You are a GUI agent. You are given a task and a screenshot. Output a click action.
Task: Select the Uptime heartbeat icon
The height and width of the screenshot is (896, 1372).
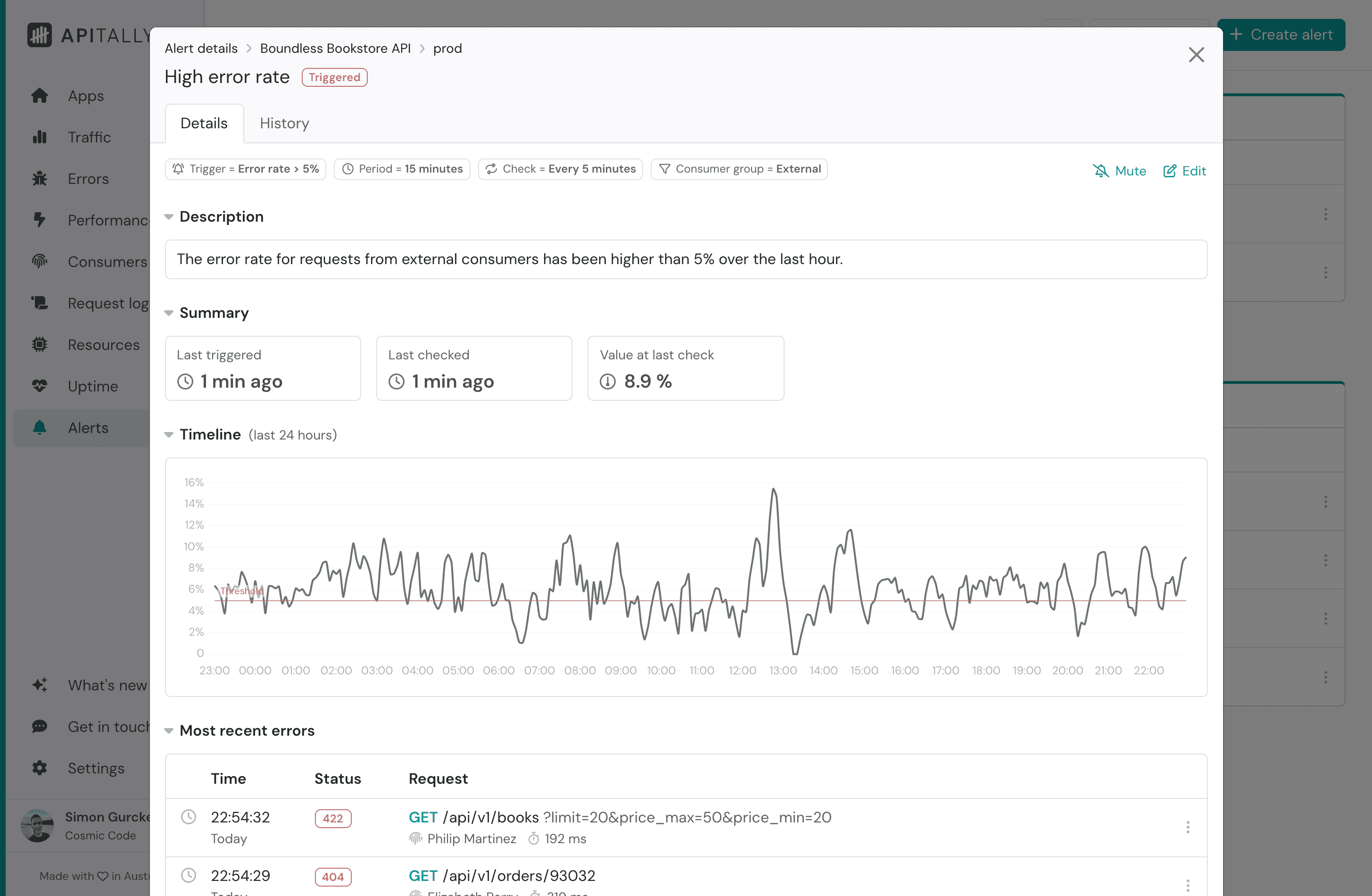40,386
